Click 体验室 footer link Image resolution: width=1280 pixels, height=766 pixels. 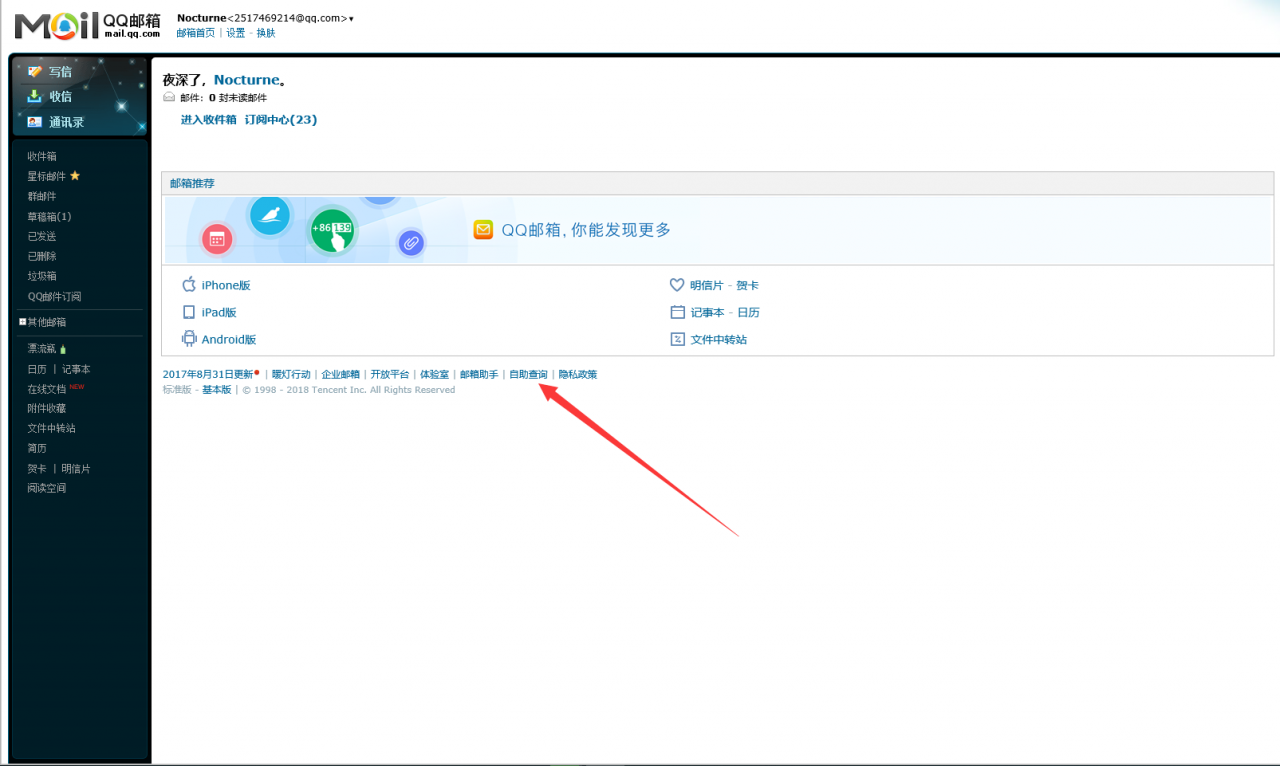434,374
